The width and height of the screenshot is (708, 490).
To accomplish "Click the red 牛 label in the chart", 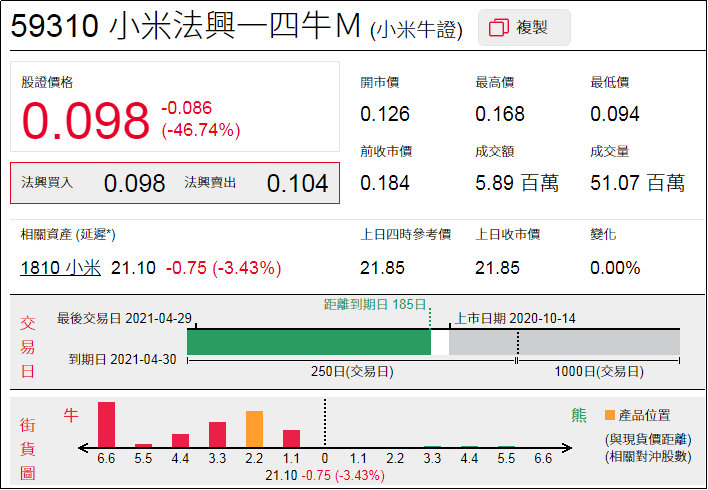I will (x=71, y=415).
